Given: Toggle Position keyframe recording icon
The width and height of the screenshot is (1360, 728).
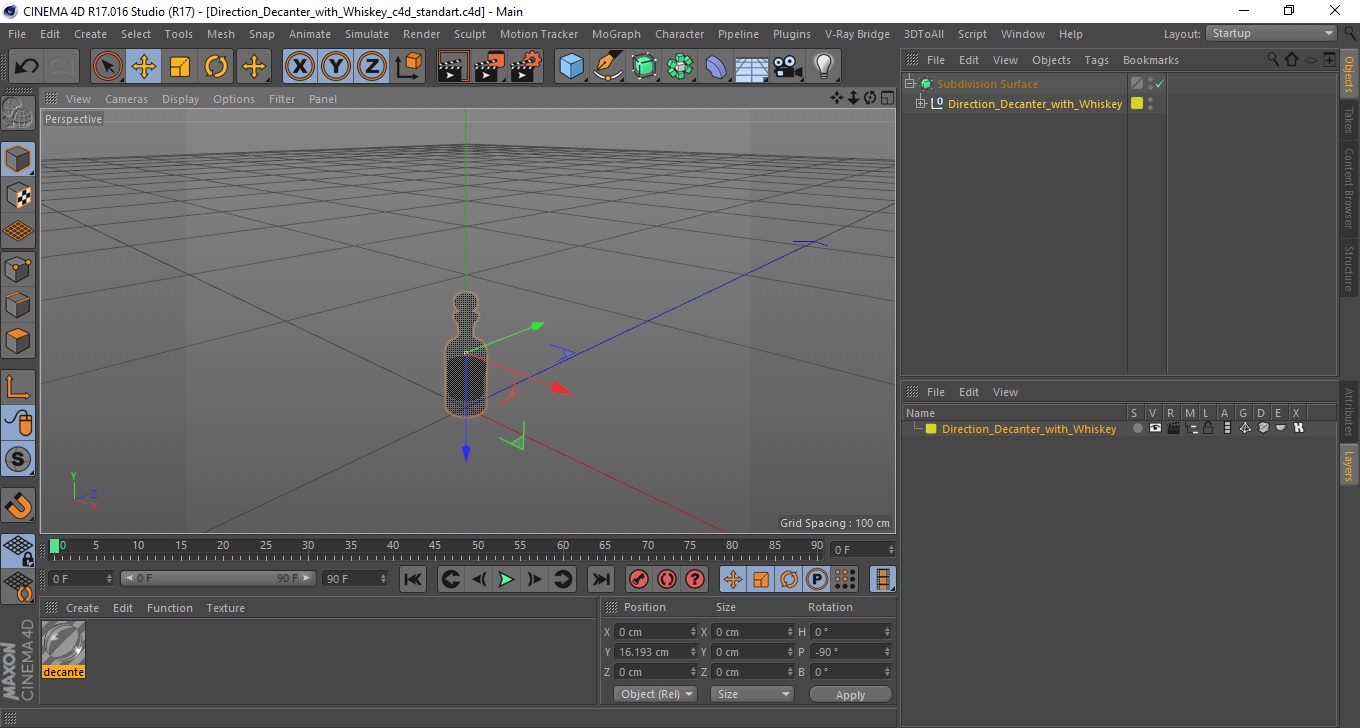Looking at the screenshot, I should tap(733, 579).
